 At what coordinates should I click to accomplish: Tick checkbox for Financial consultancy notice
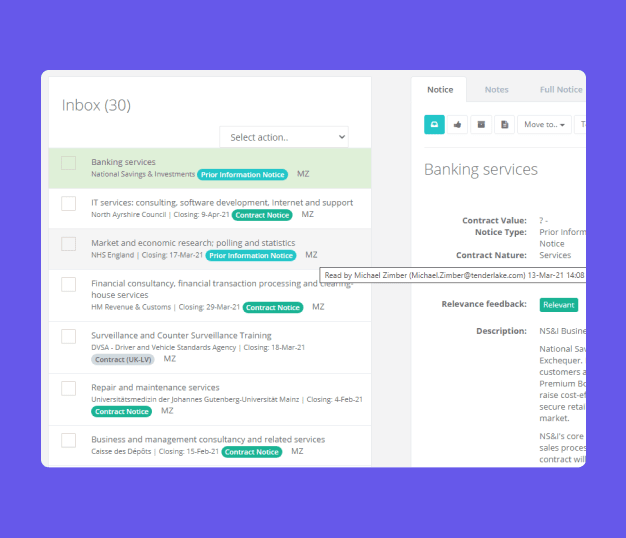[x=69, y=285]
